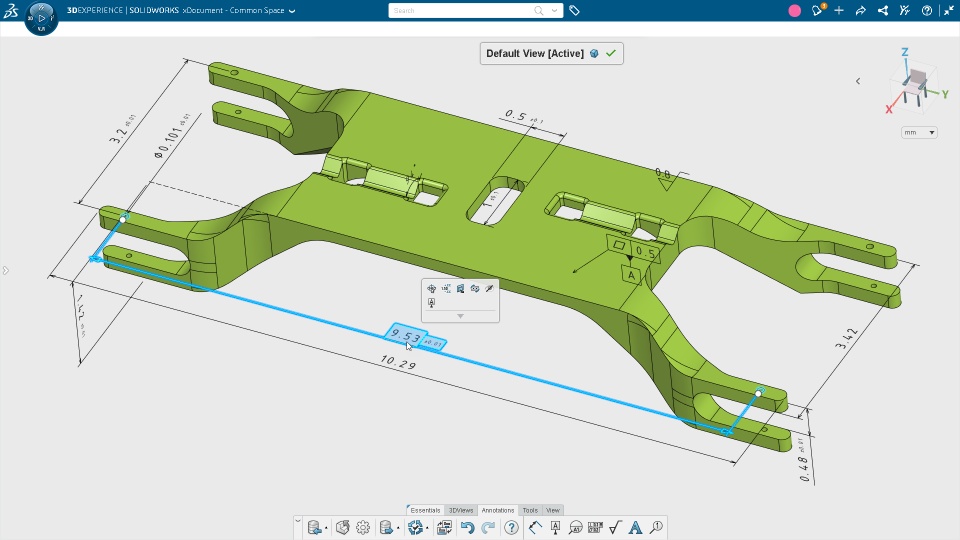Click the show/eye icon in context toolbar

pyautogui.click(x=475, y=288)
